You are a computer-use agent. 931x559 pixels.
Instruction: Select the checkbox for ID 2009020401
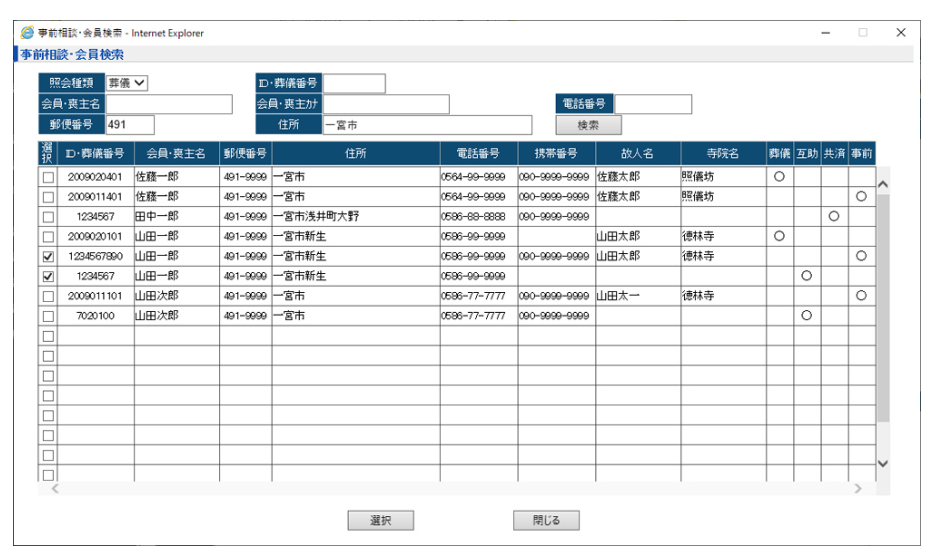(48, 177)
